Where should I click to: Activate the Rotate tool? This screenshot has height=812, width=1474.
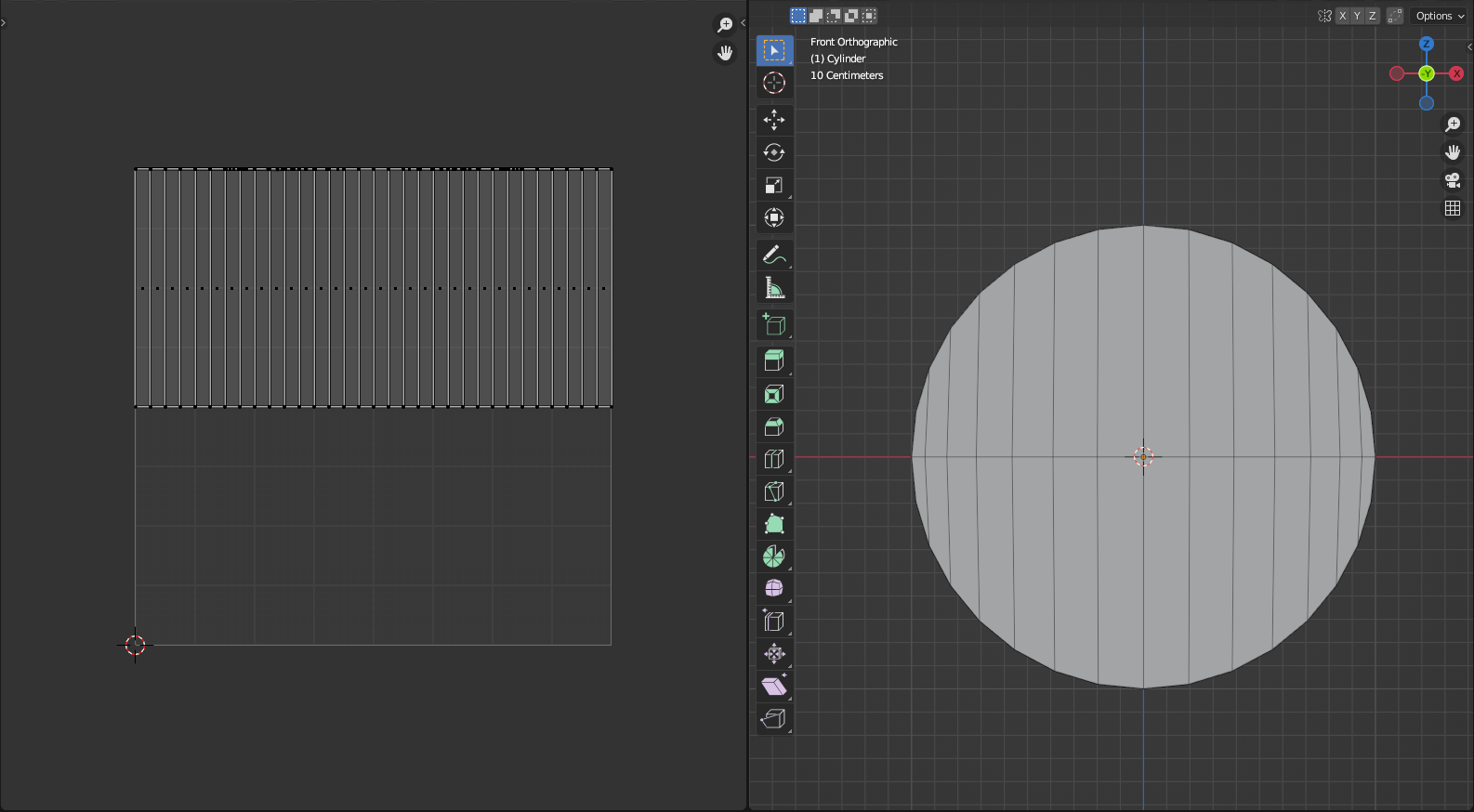click(x=773, y=152)
